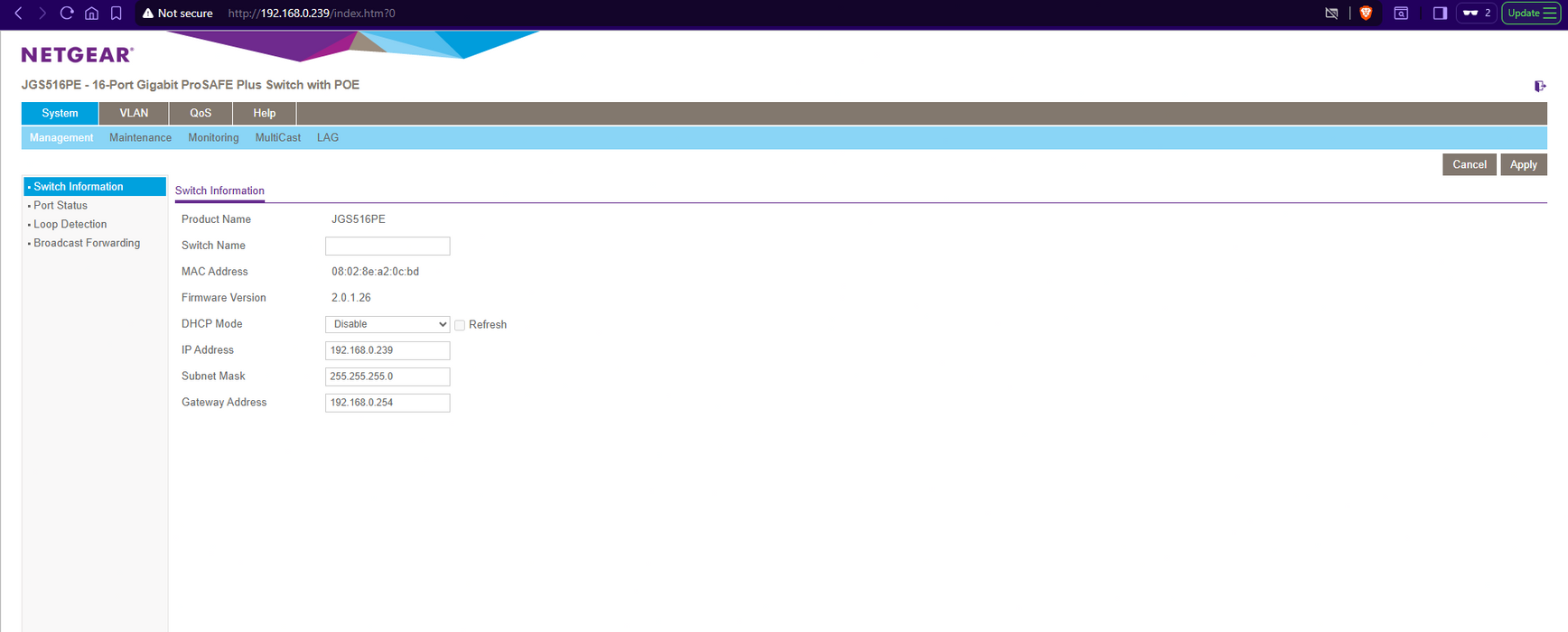Go to the Monitoring submenu
This screenshot has height=632, width=1568.
click(x=213, y=137)
